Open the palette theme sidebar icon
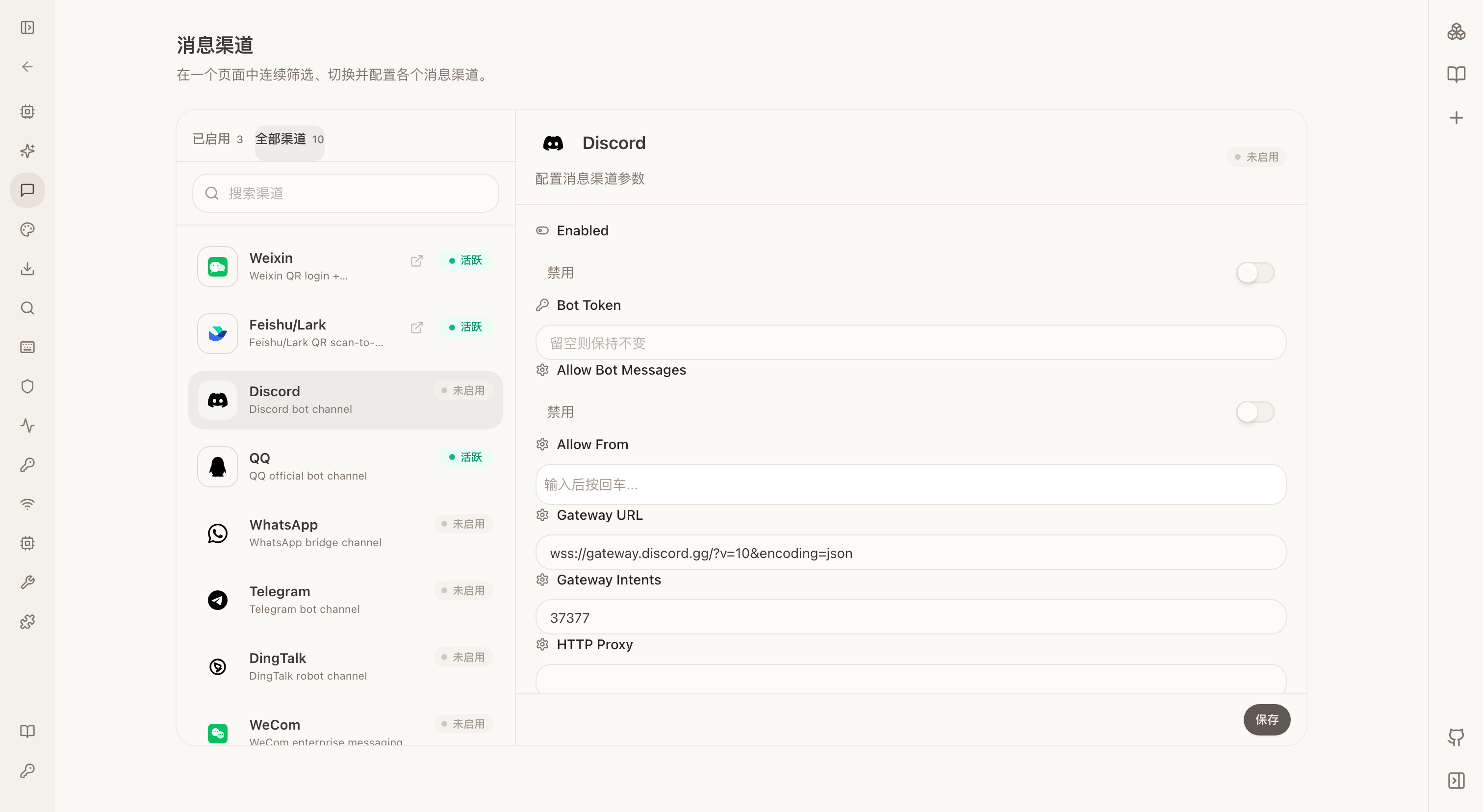The image size is (1483, 812). point(27,229)
